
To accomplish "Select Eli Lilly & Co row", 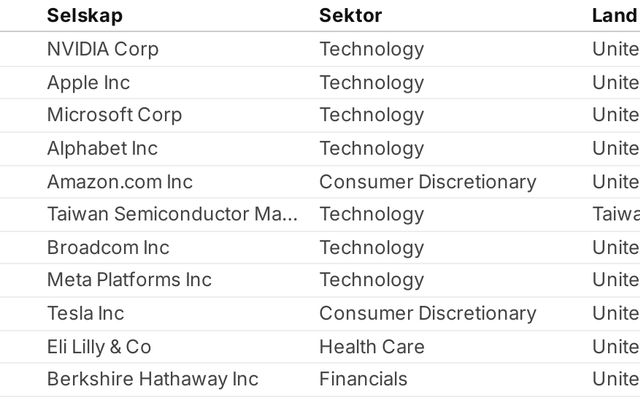I will (99, 347).
